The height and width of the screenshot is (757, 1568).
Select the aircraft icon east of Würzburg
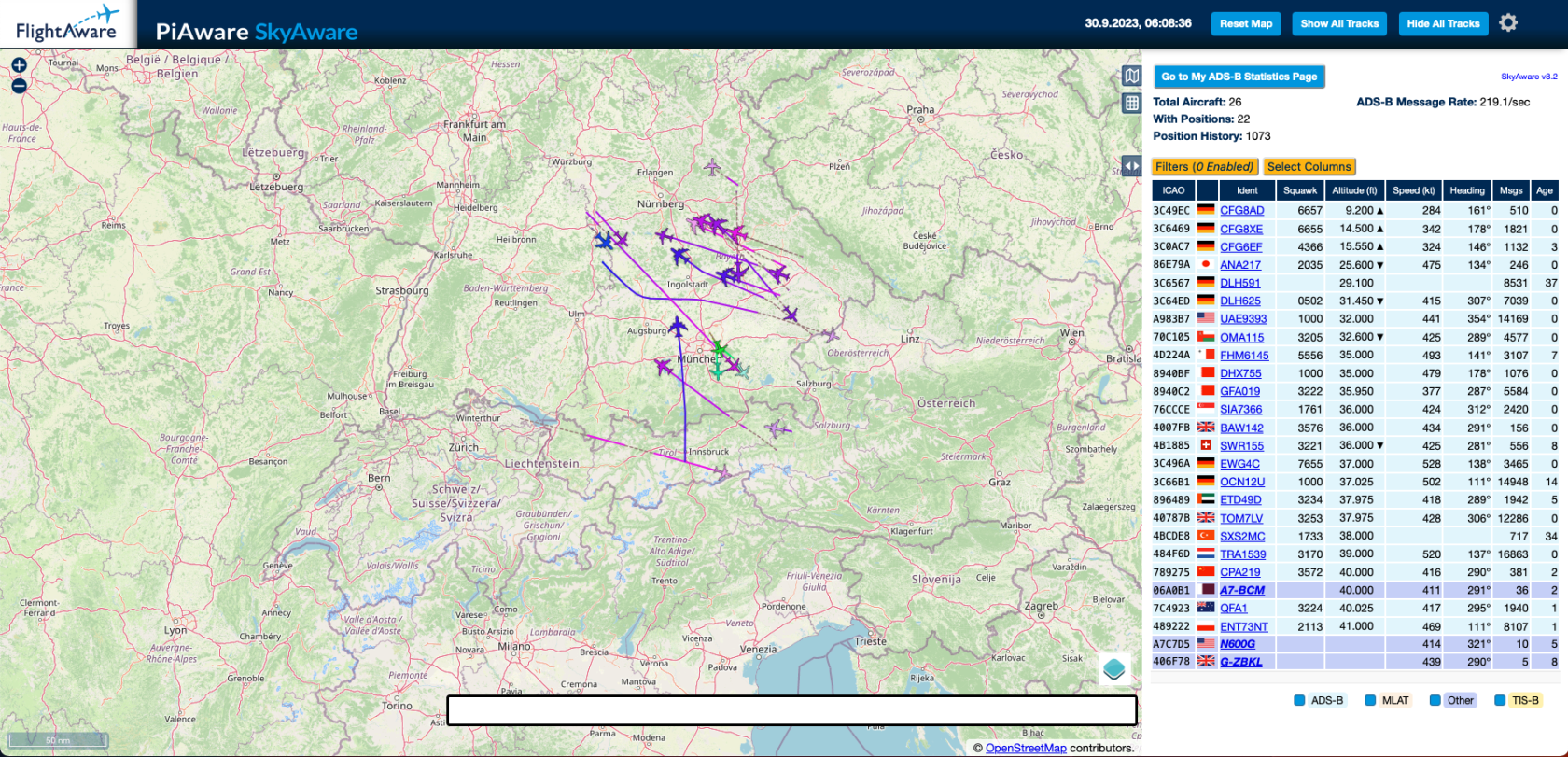(712, 168)
